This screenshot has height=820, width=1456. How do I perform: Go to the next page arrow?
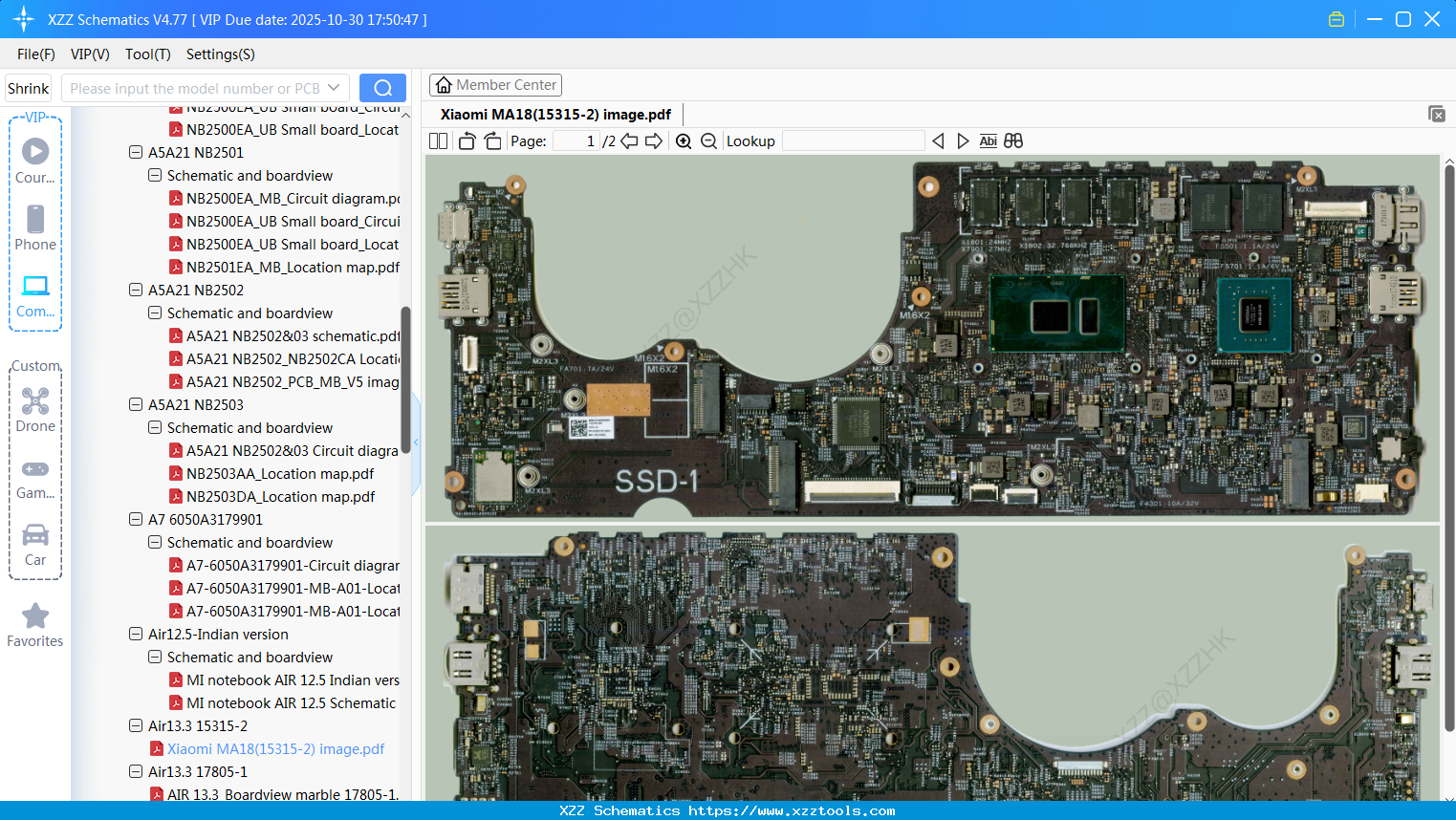click(654, 141)
